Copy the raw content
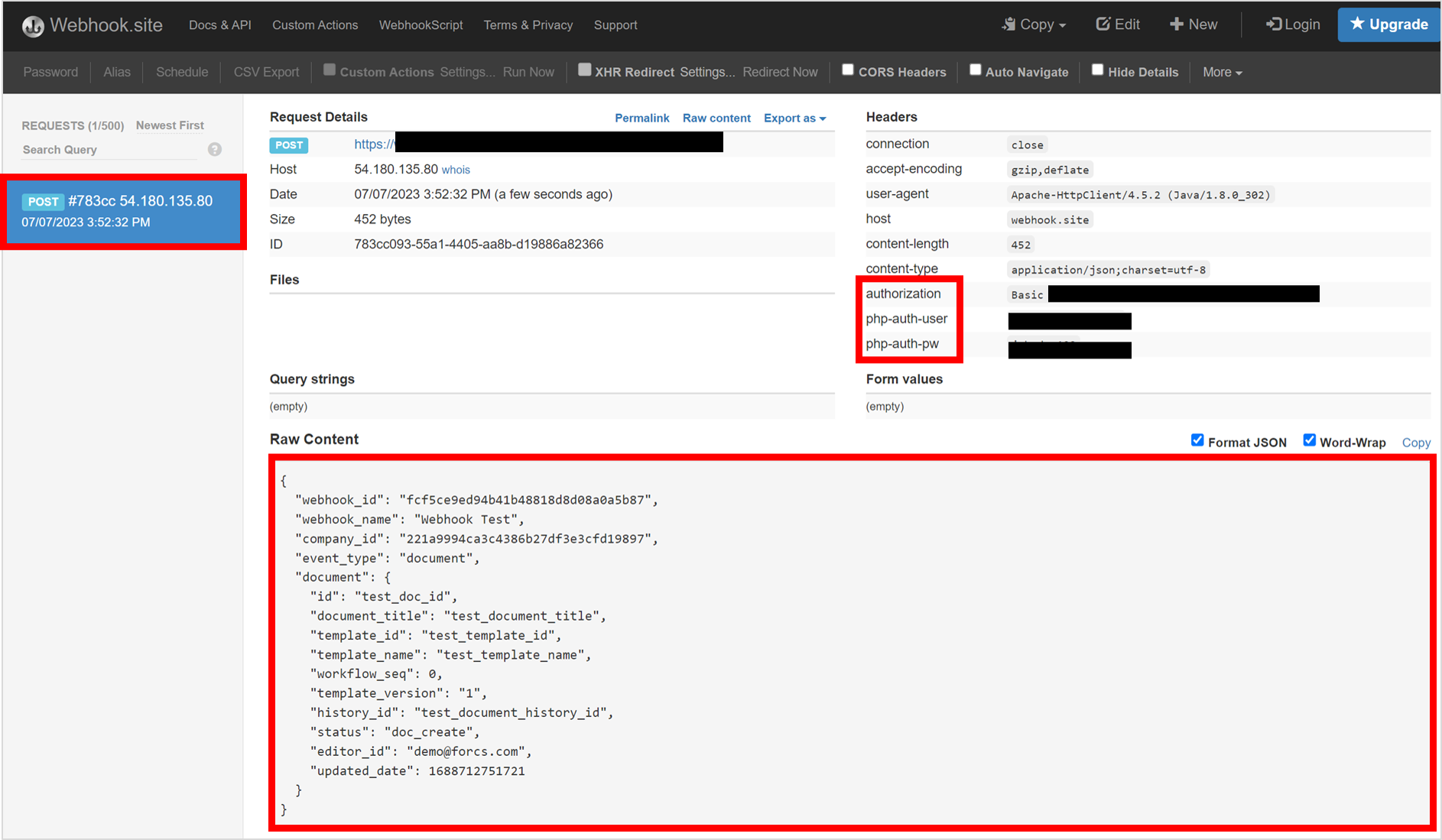 tap(1416, 443)
